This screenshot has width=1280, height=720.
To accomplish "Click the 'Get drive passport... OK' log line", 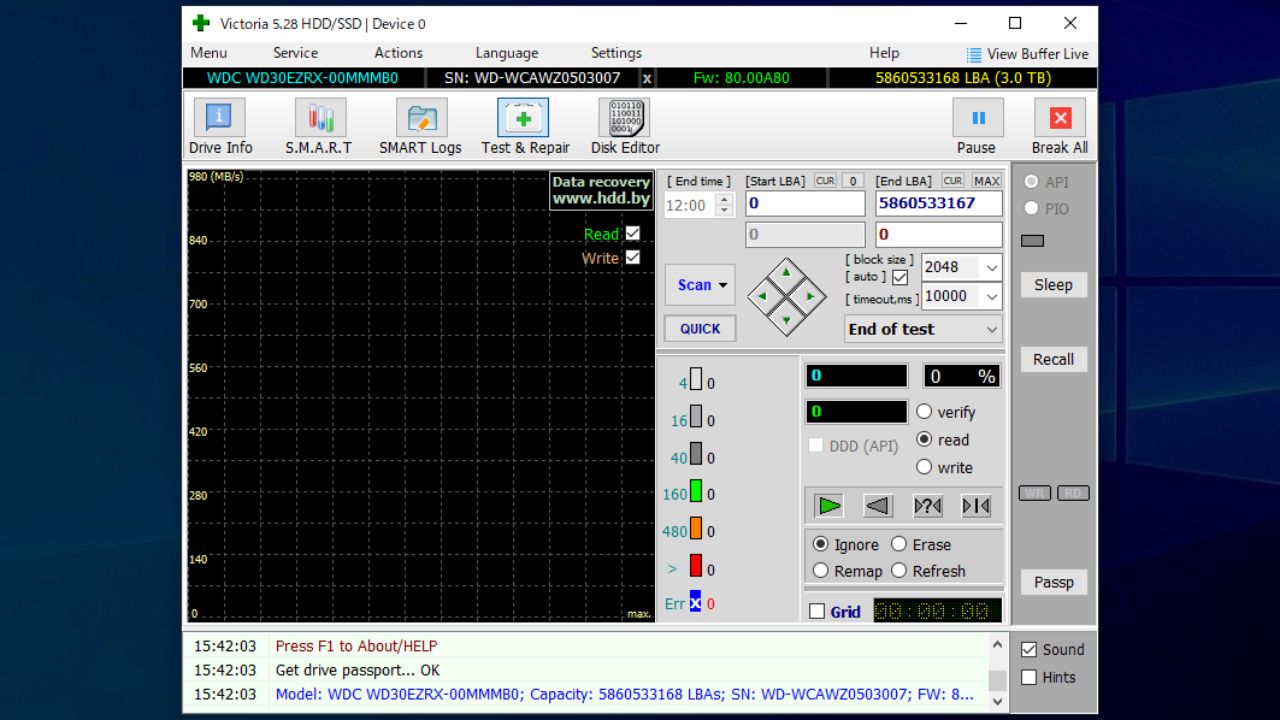I will (x=358, y=670).
